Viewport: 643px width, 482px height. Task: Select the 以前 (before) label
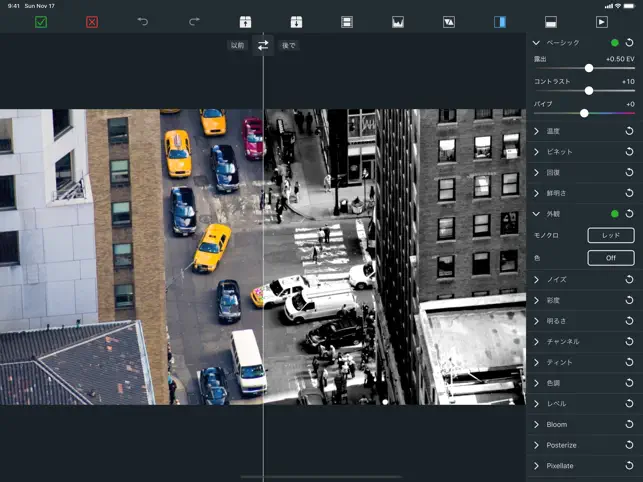(x=237, y=45)
